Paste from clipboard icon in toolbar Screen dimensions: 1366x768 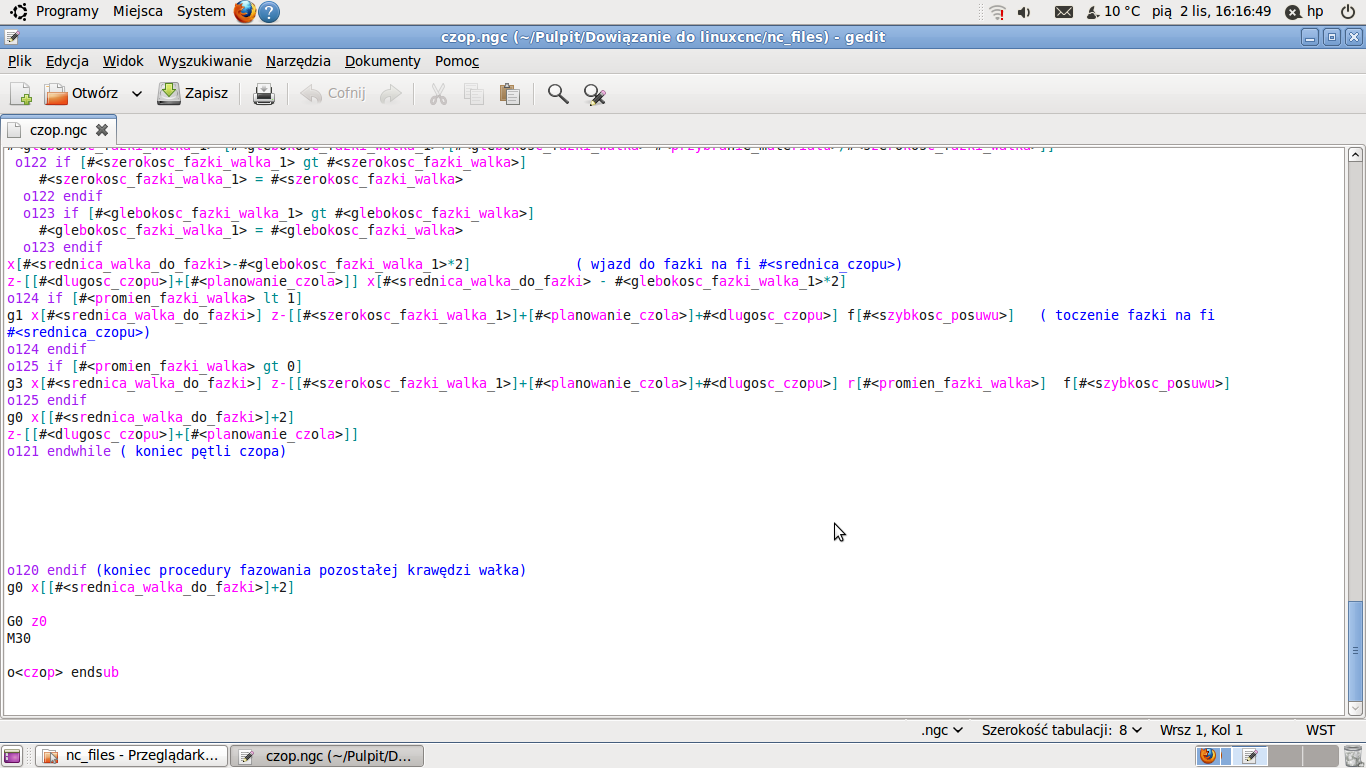[x=510, y=94]
